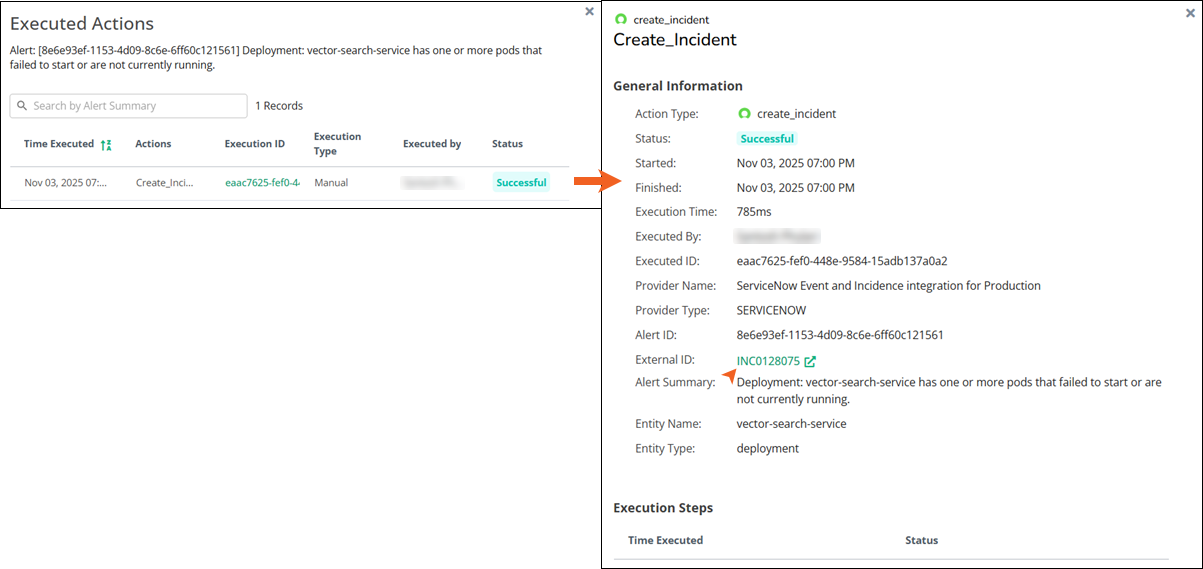Click the Executed by column header
This screenshot has height=569, width=1203.
pyautogui.click(x=432, y=144)
